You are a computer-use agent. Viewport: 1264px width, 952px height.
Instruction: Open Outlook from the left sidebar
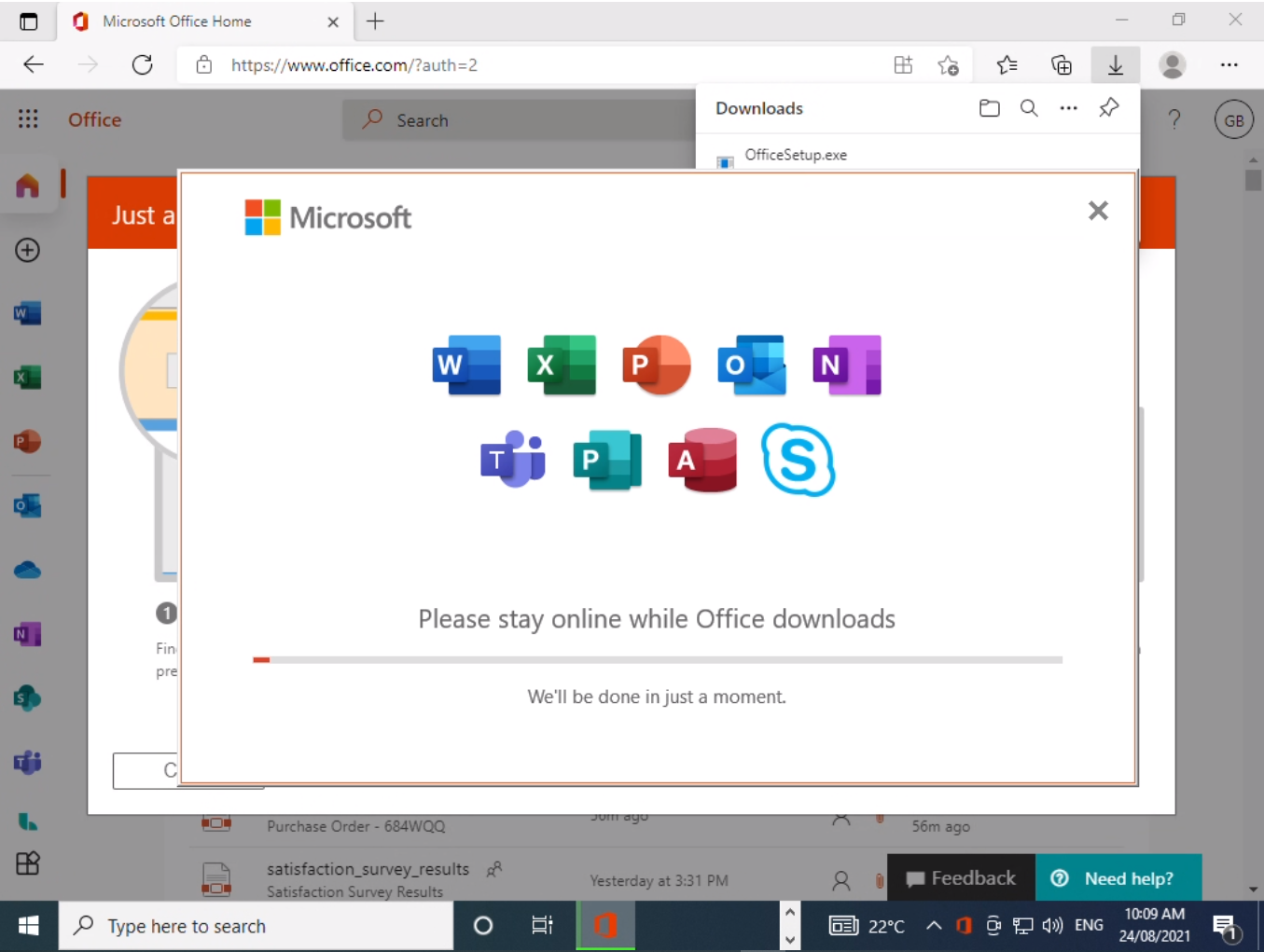click(27, 505)
